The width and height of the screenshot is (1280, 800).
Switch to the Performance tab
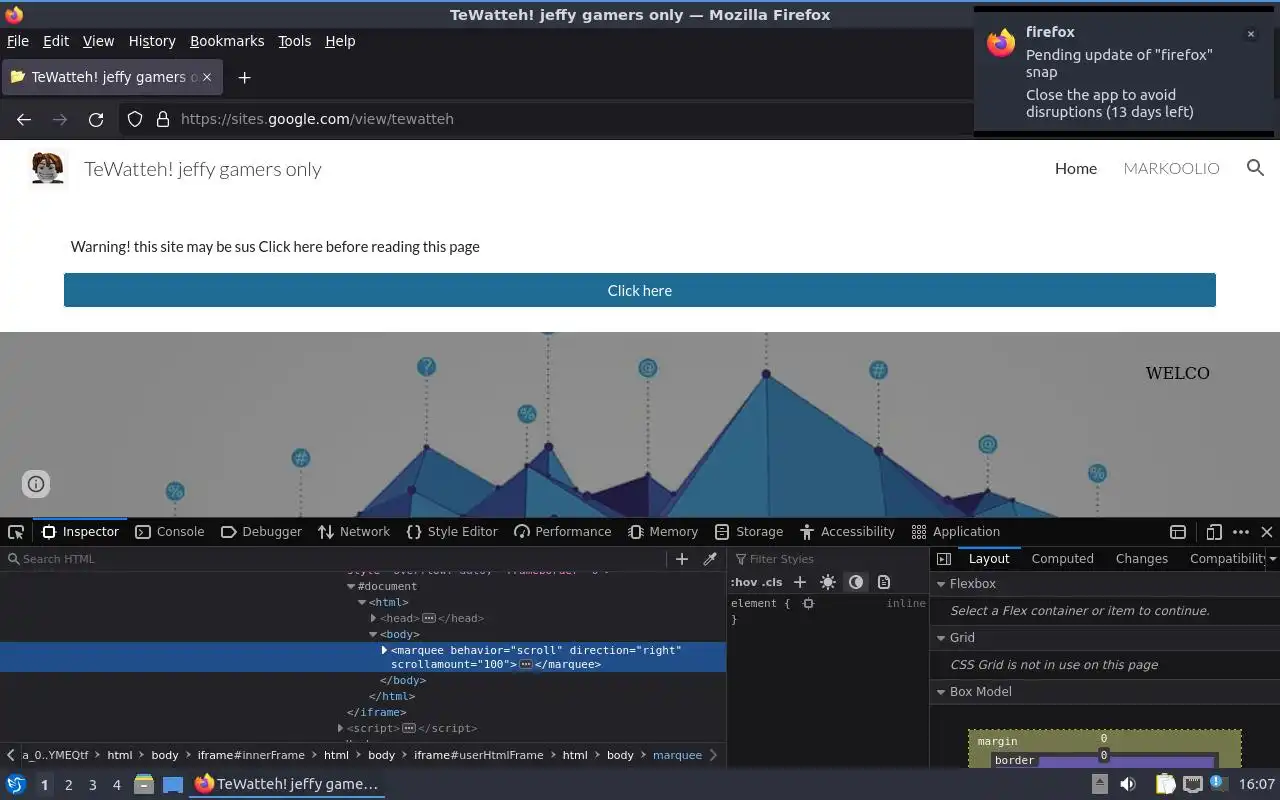pyautogui.click(x=562, y=532)
